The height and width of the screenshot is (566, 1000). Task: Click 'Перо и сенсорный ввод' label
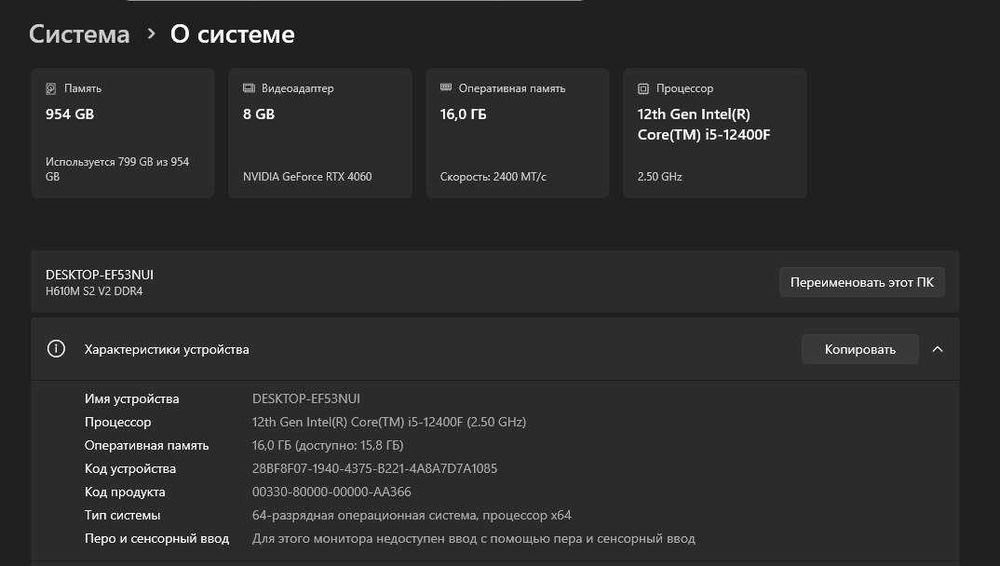[x=157, y=539]
